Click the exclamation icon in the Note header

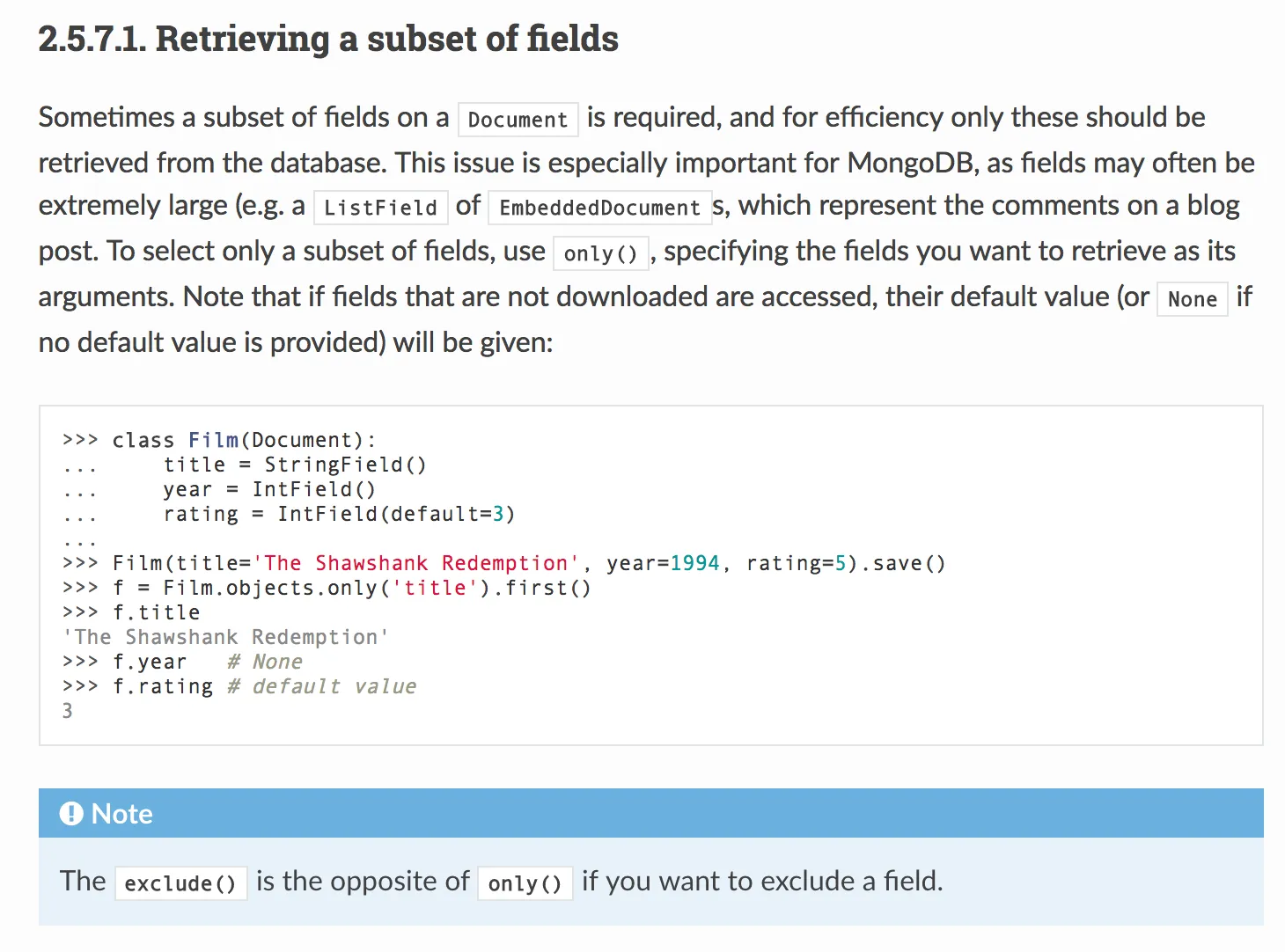pyautogui.click(x=71, y=814)
